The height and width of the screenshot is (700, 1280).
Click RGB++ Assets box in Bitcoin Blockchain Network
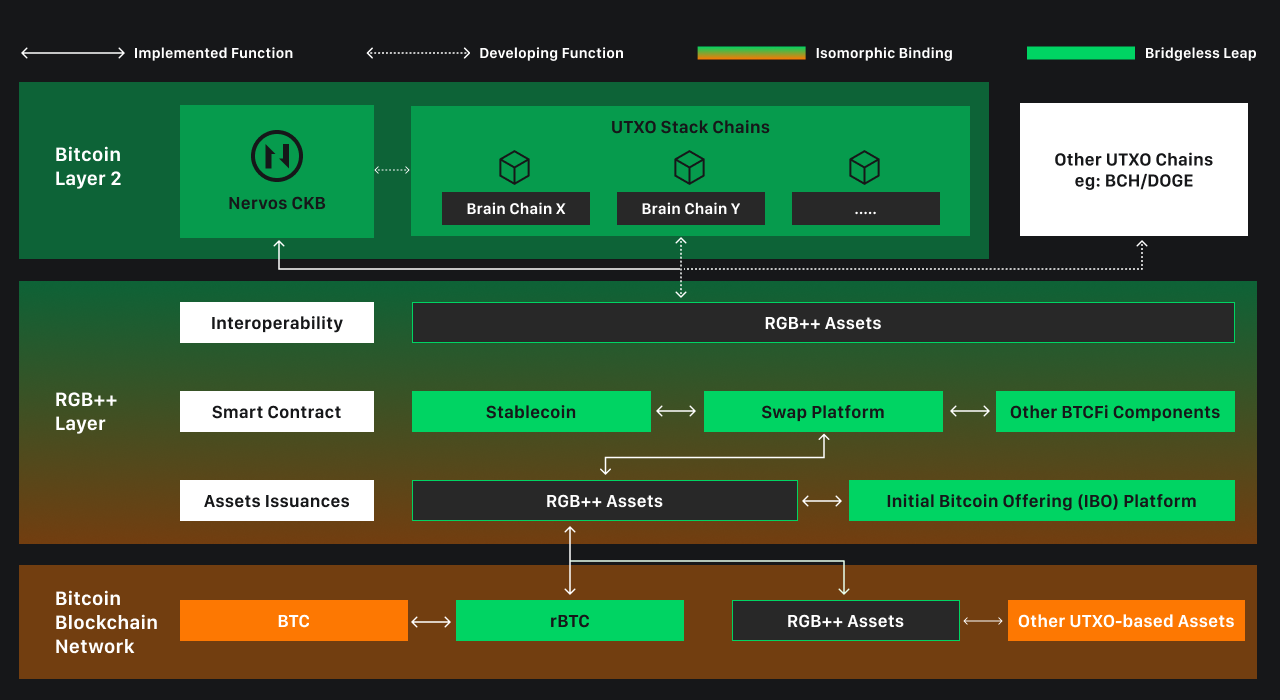[x=846, y=621]
